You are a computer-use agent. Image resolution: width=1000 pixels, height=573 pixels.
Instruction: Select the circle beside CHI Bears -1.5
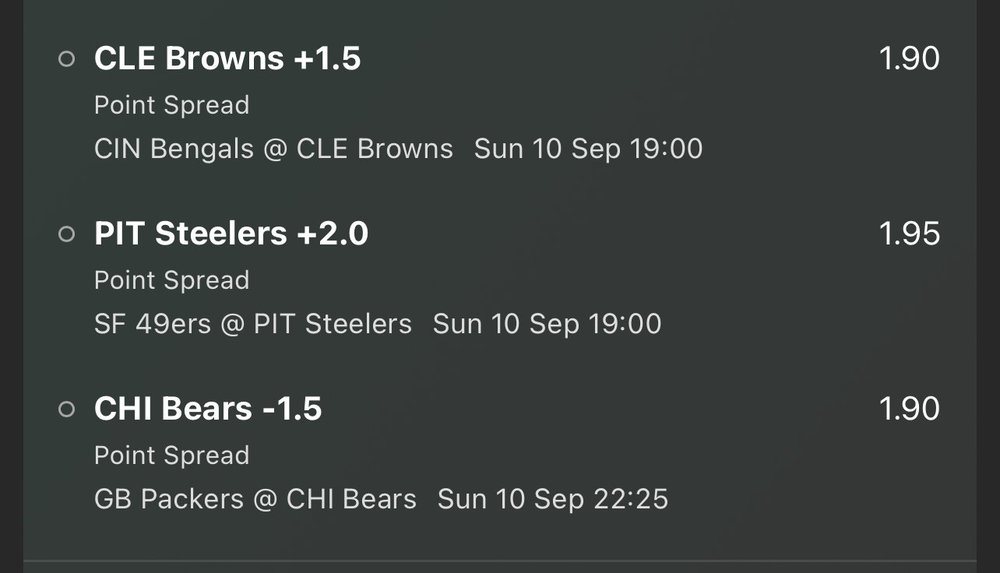coord(67,409)
